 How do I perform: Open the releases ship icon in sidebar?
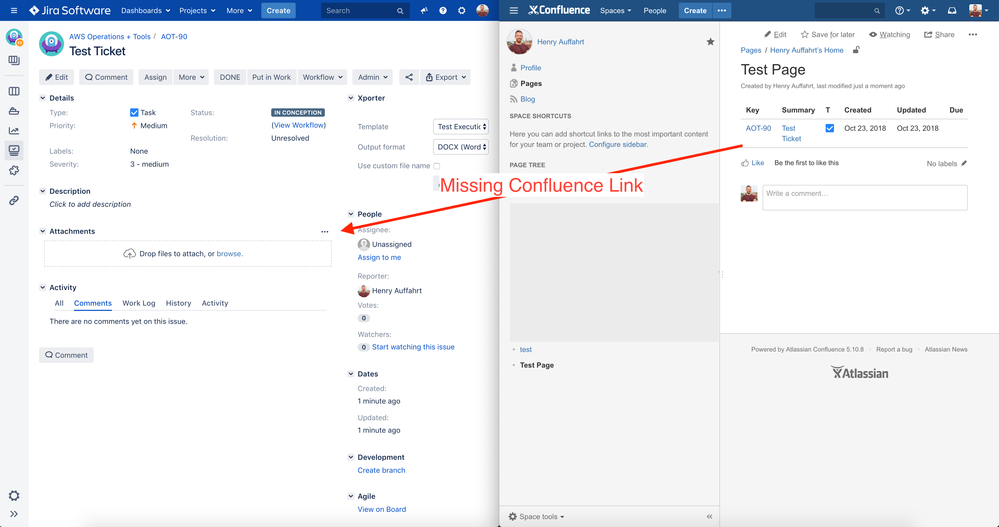13,111
